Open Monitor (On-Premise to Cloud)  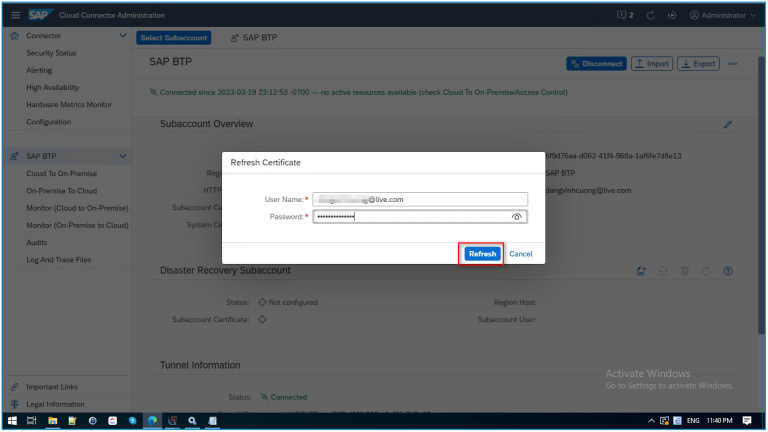[77, 225]
